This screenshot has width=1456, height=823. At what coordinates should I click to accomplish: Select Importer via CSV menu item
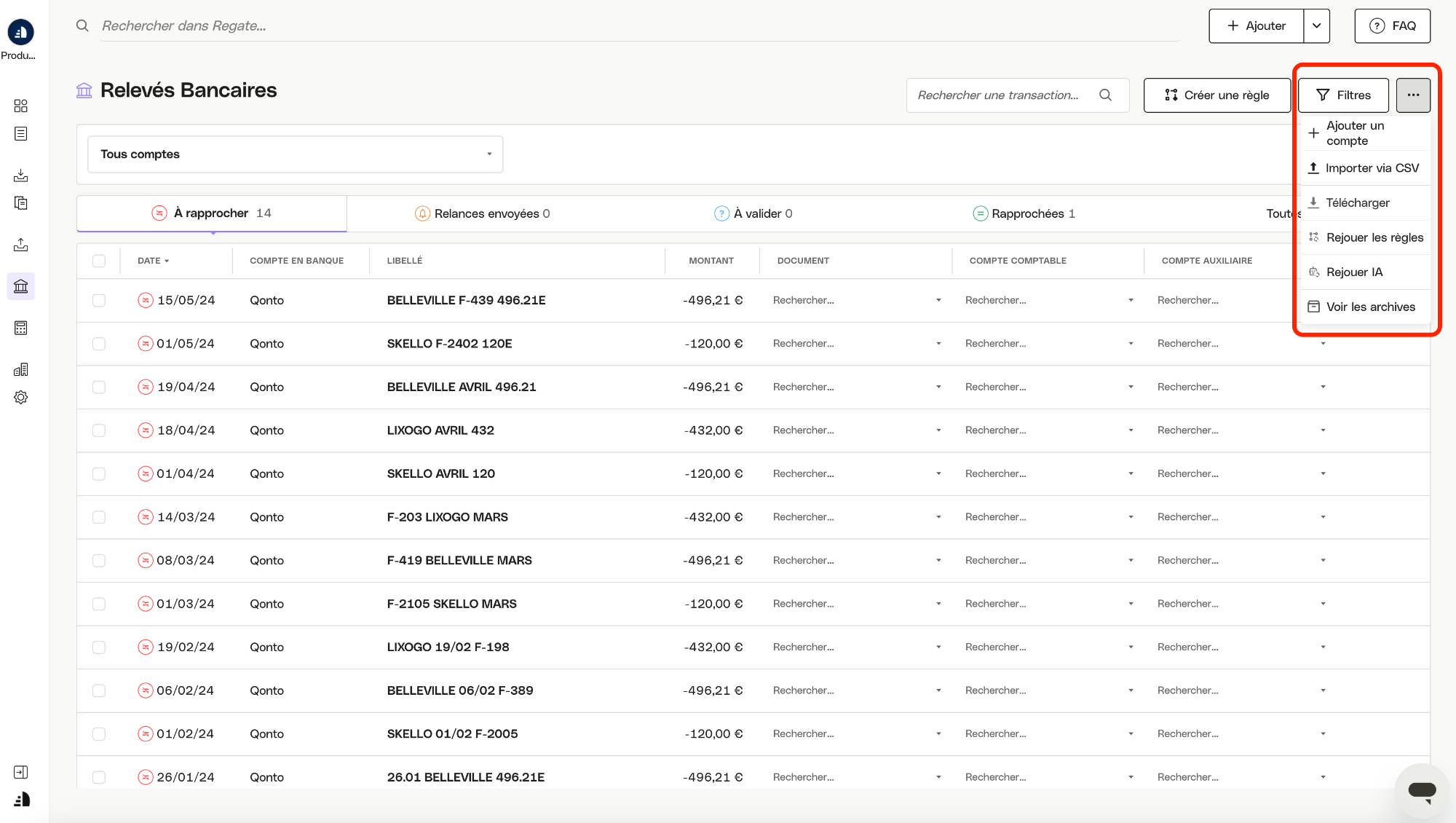tap(1365, 168)
